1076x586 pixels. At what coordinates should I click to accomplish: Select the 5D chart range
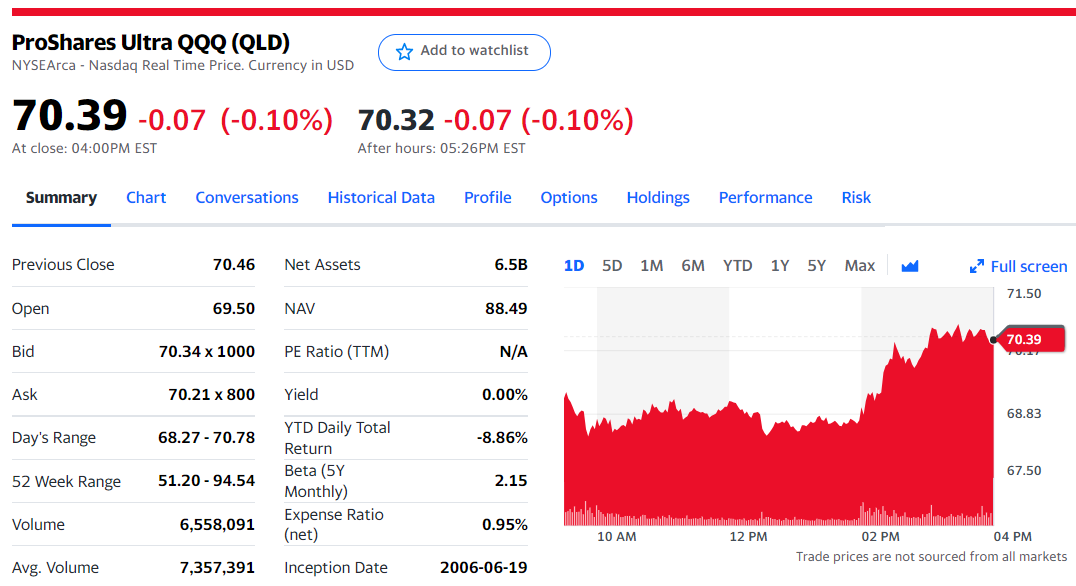612,266
